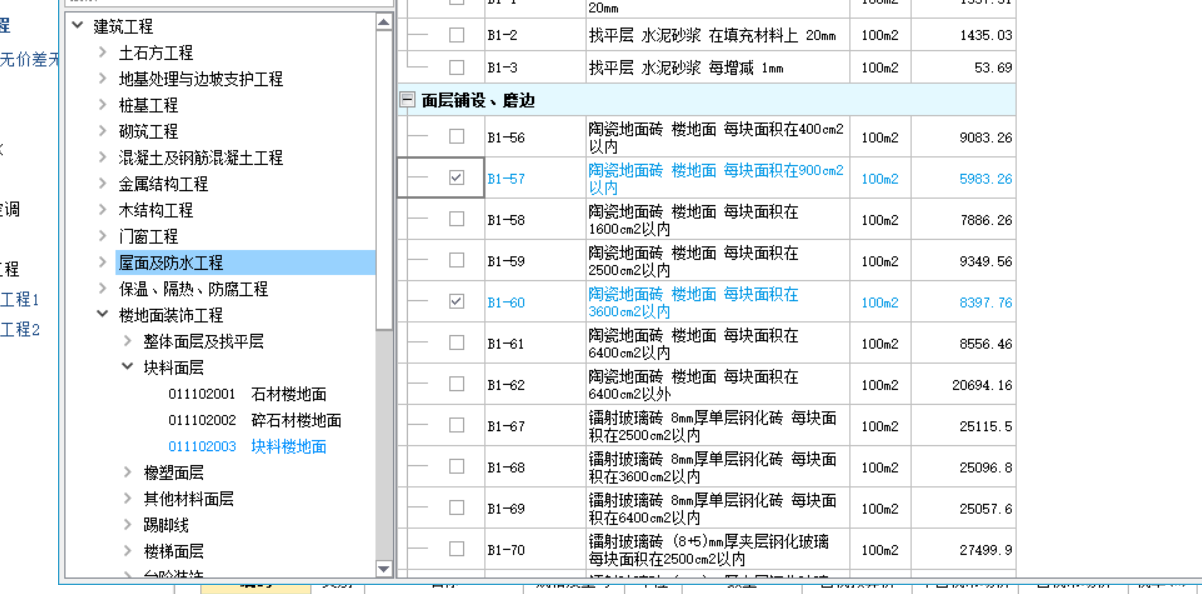1202x594 pixels.
Task: Expand the 砌筑工程 node
Action: coord(102,131)
